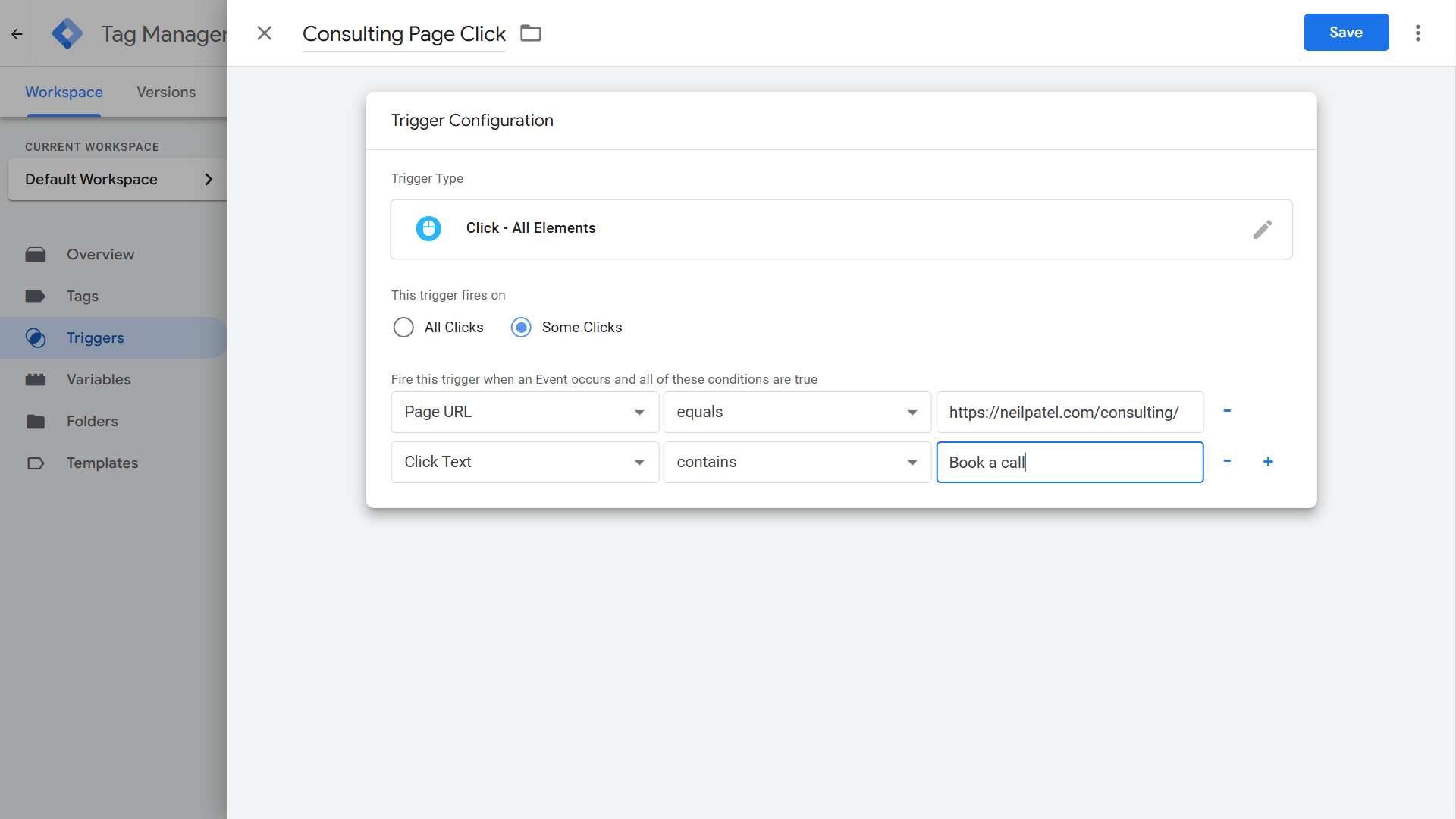
Task: Open the equals operator dropdown
Action: coord(797,412)
